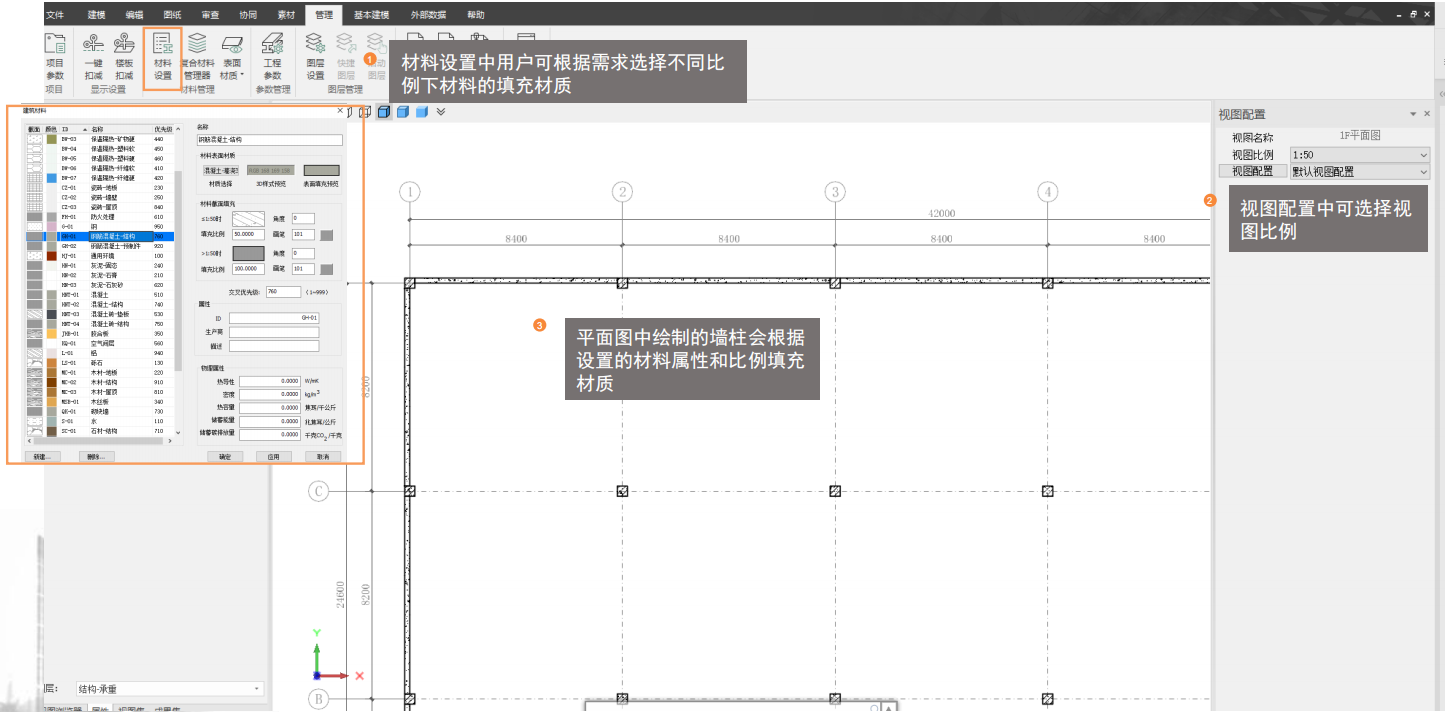Click 新建 in the material dialog
The width and height of the screenshot is (1448, 712).
click(x=41, y=456)
